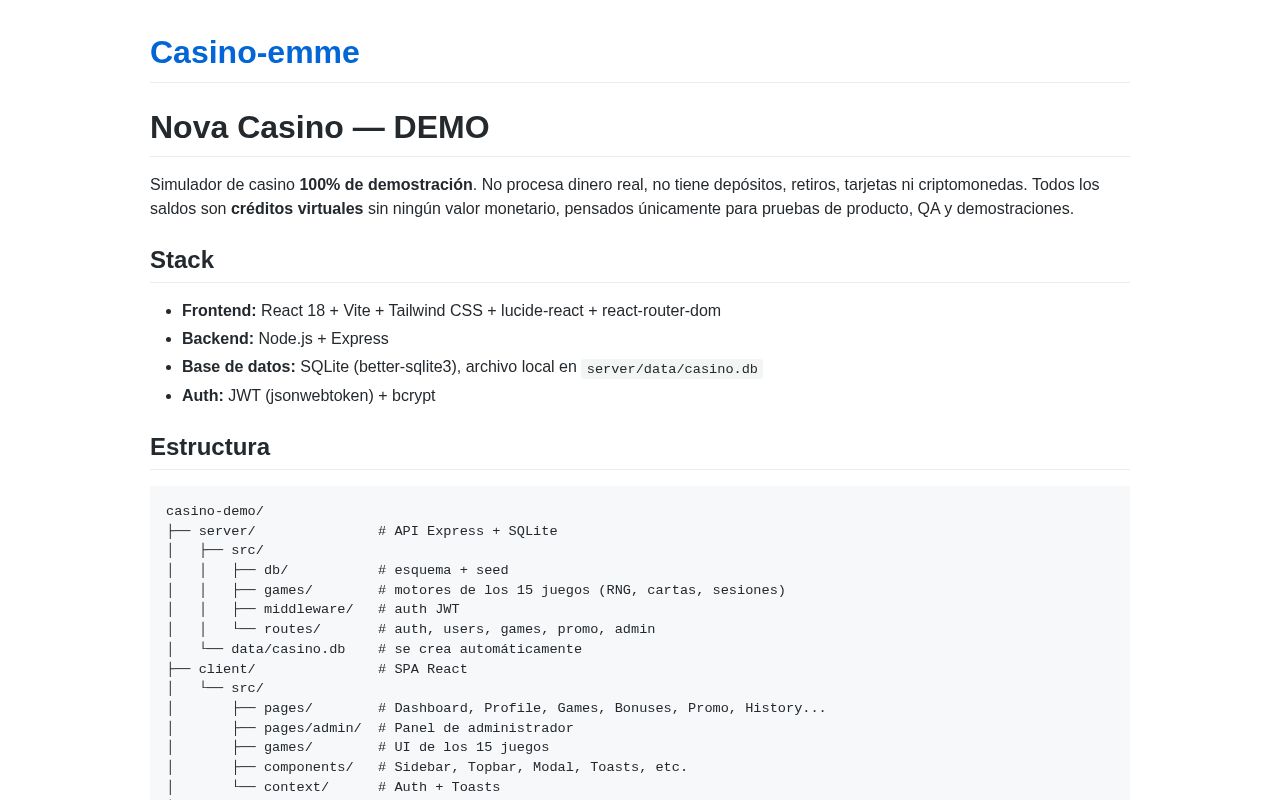Screen dimensions: 1280x800
Task: Click the 'pages/admin/' tree entry
Action: (313, 728)
